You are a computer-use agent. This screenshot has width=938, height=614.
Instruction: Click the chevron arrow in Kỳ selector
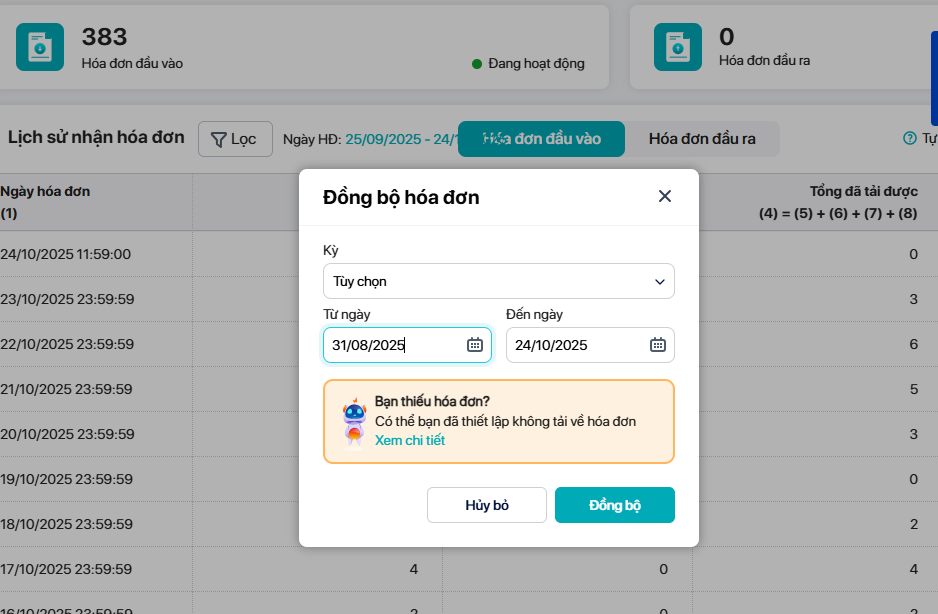(659, 282)
